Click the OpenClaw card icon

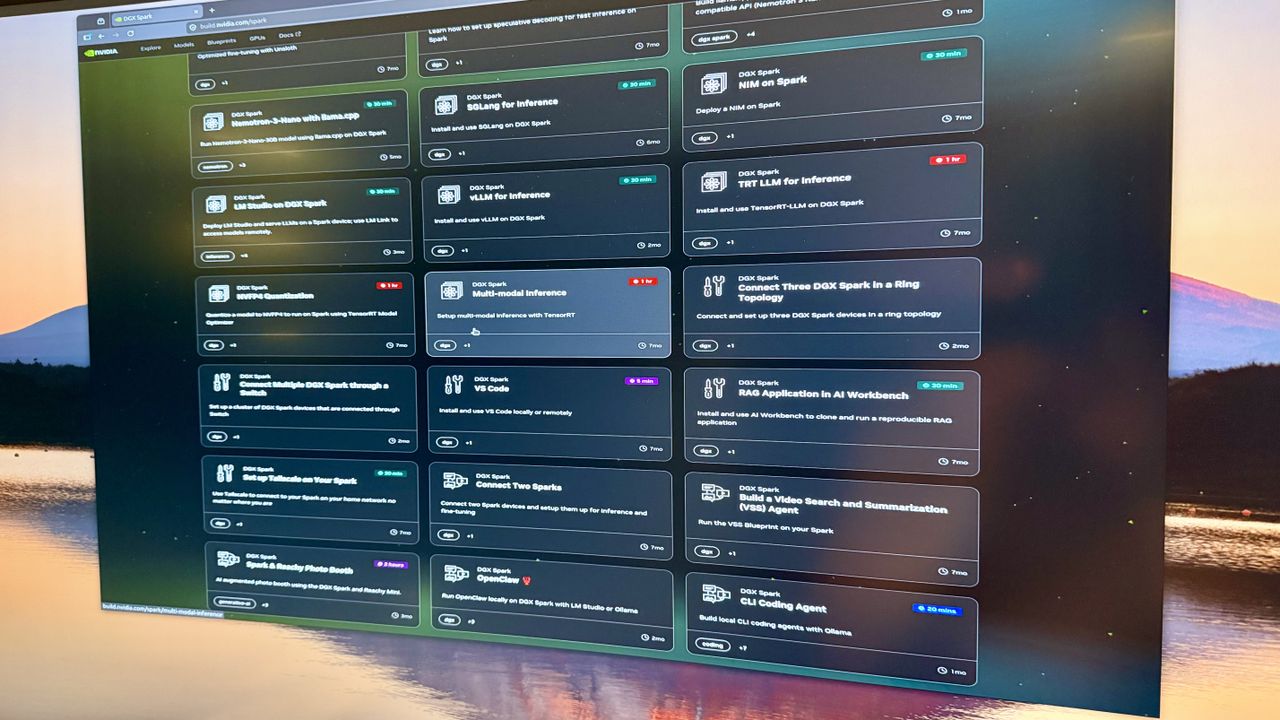[456, 573]
